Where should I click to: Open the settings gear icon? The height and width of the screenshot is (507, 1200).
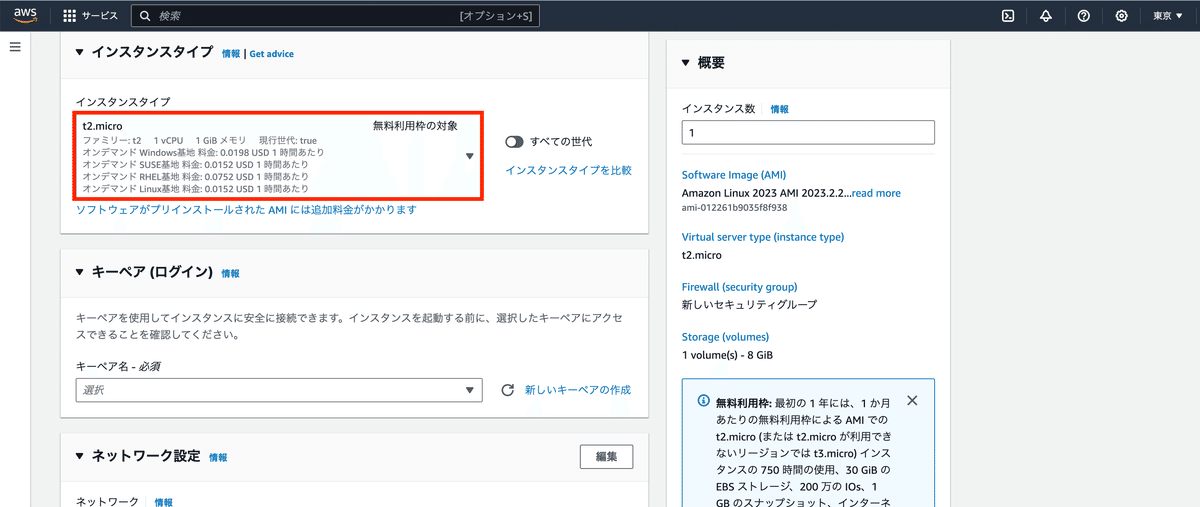1122,16
